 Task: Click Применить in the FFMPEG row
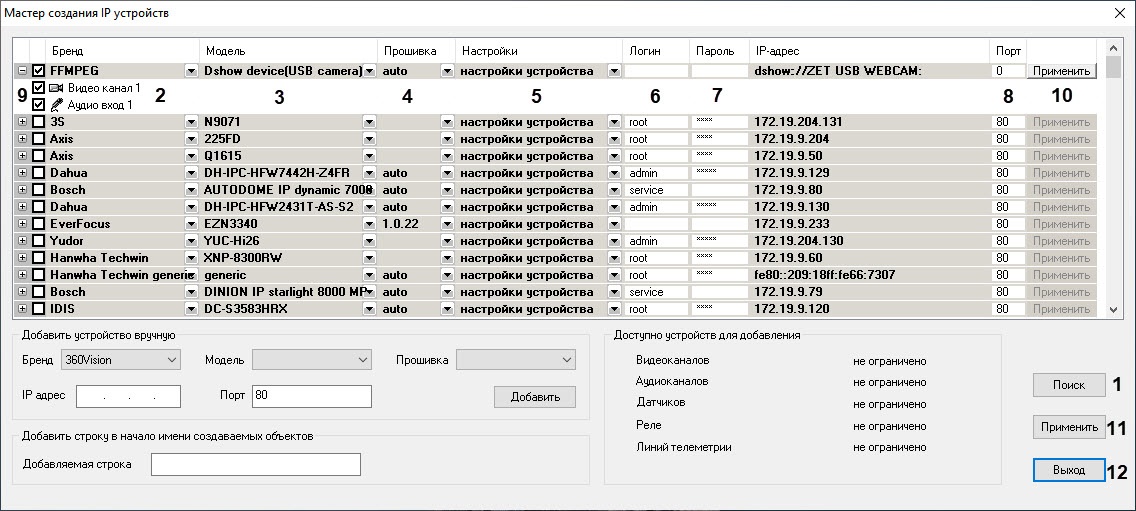point(1061,71)
